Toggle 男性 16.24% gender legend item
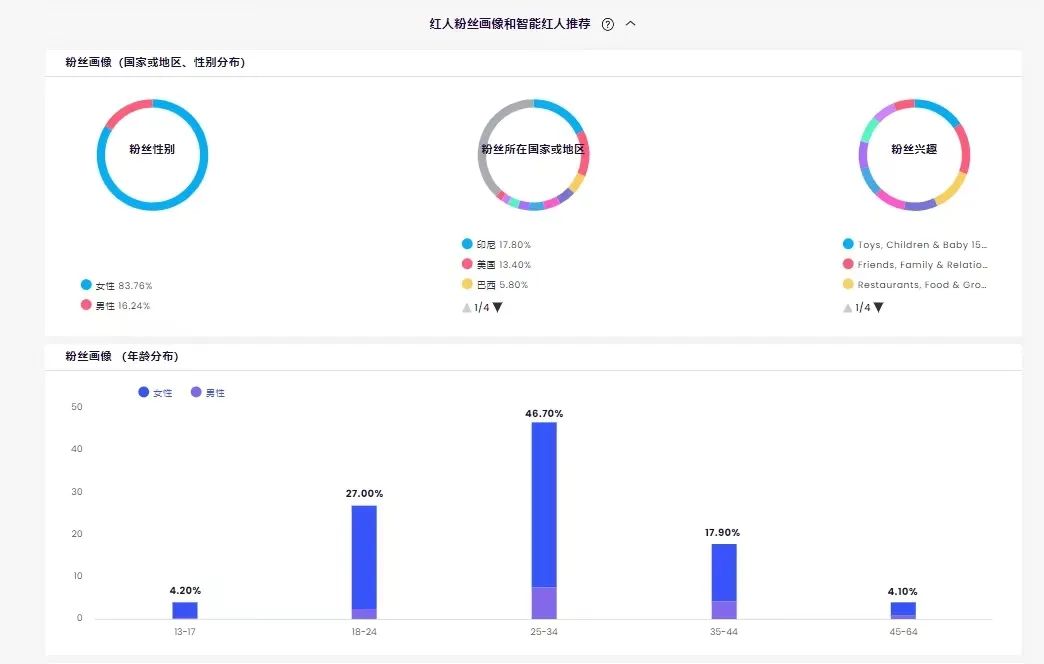The height and width of the screenshot is (664, 1044). (115, 305)
